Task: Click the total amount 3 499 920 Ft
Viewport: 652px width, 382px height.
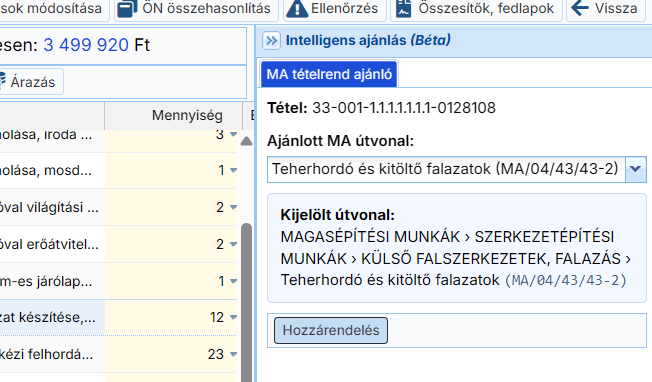Action: [x=96, y=45]
